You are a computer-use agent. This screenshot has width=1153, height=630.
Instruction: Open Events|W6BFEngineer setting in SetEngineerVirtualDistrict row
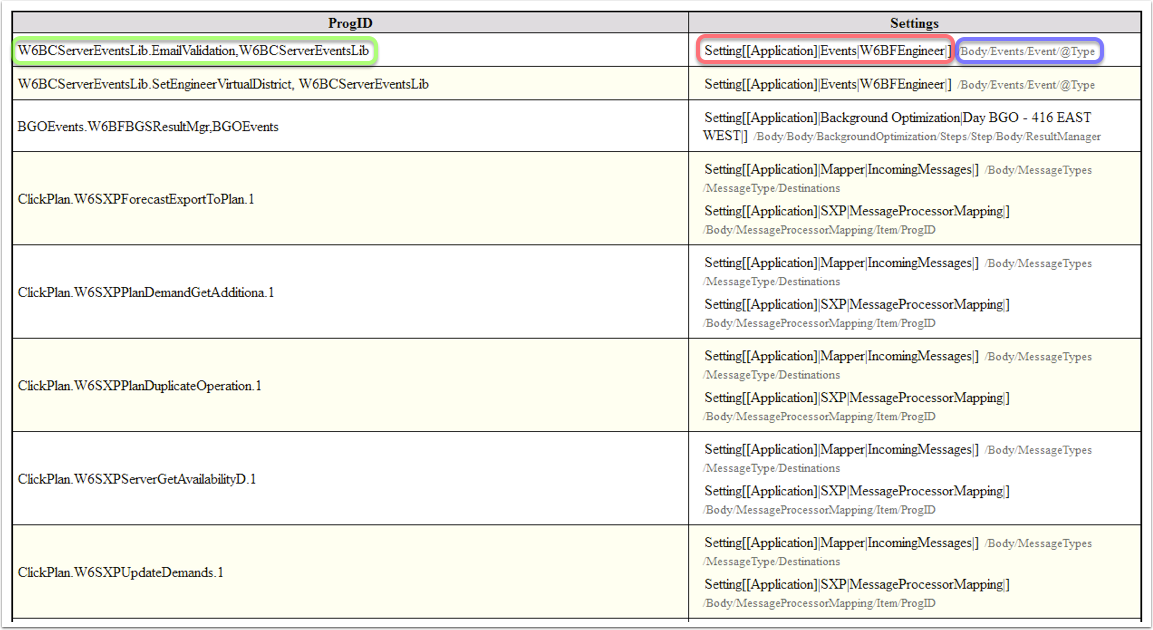click(x=827, y=84)
